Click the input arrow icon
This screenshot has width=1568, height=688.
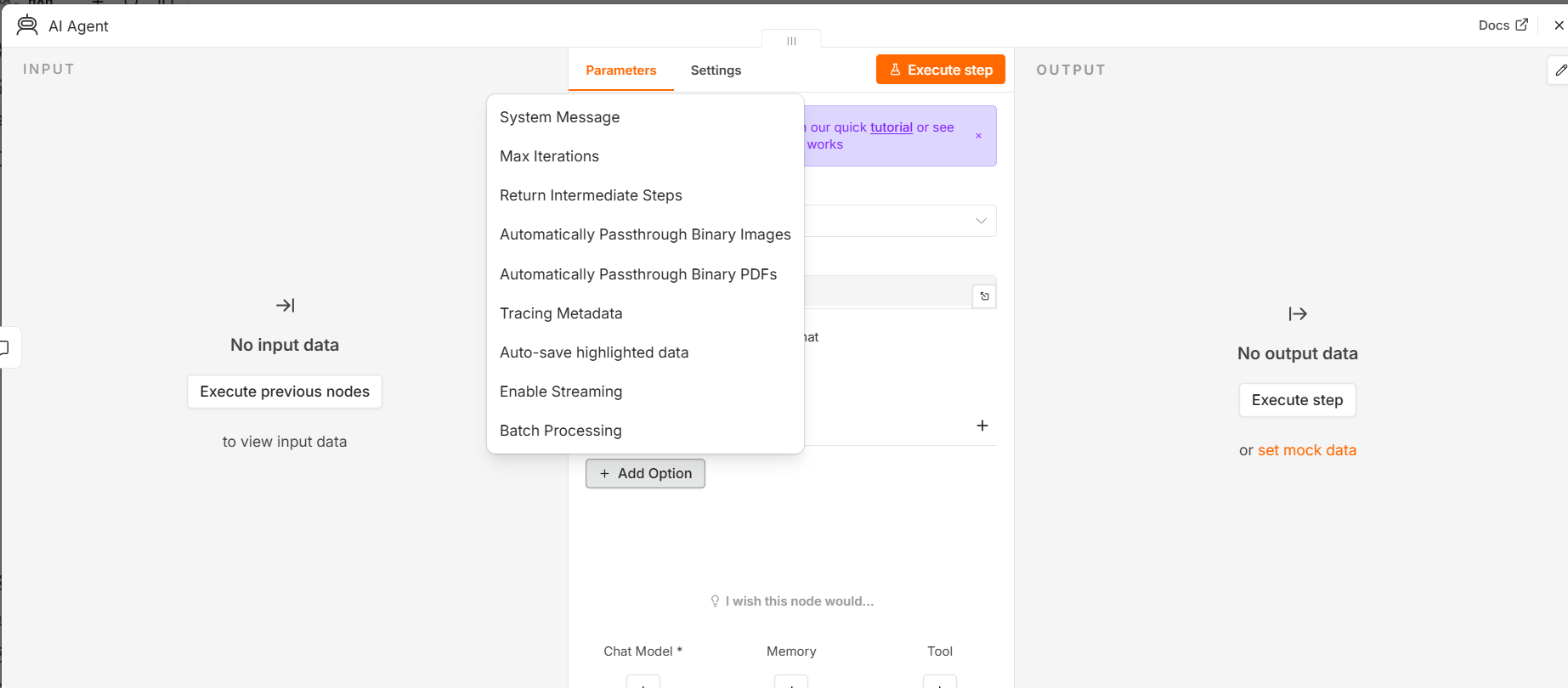pyautogui.click(x=286, y=305)
